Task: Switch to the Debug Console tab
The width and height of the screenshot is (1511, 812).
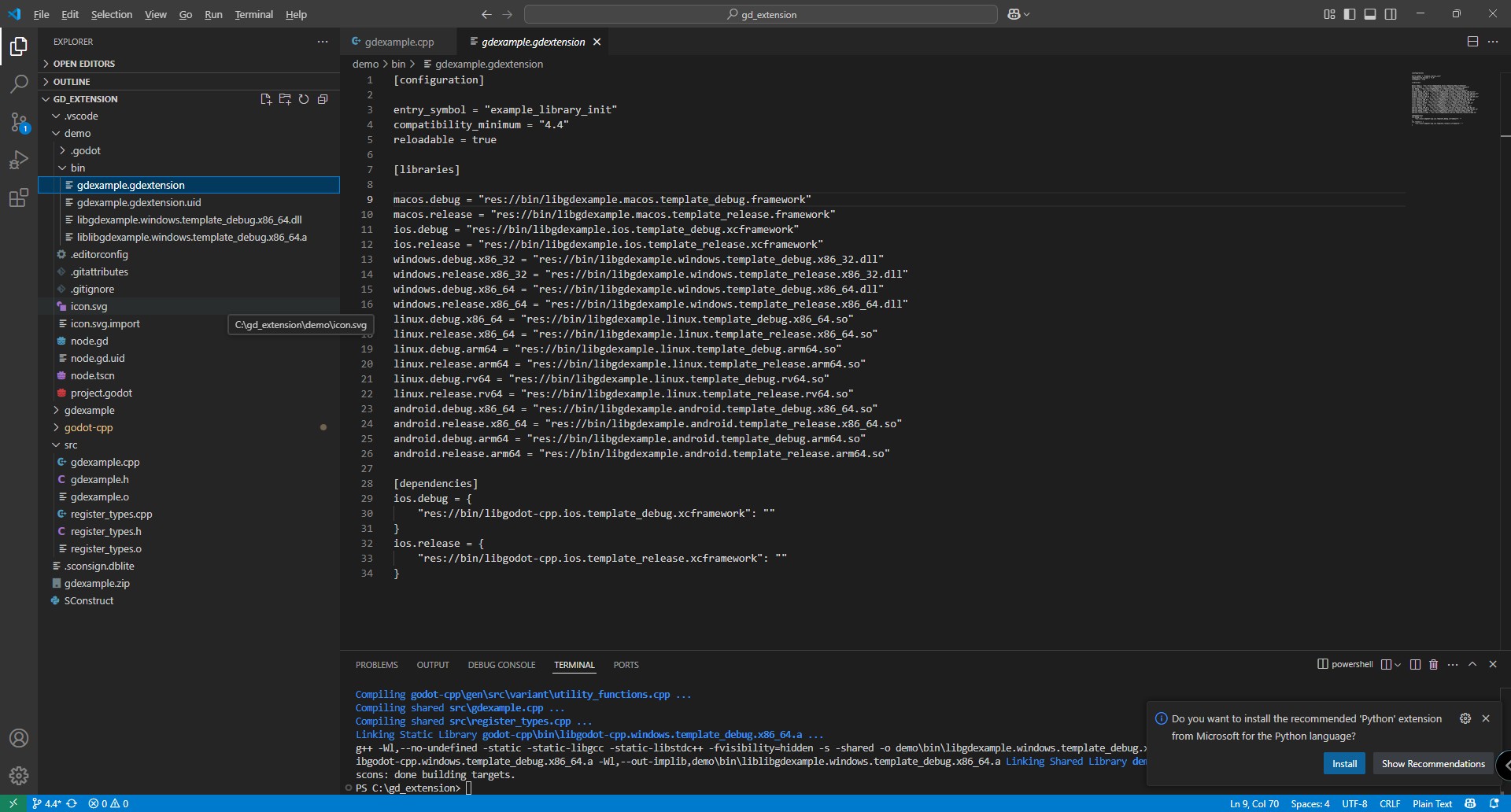Action: pyautogui.click(x=501, y=665)
